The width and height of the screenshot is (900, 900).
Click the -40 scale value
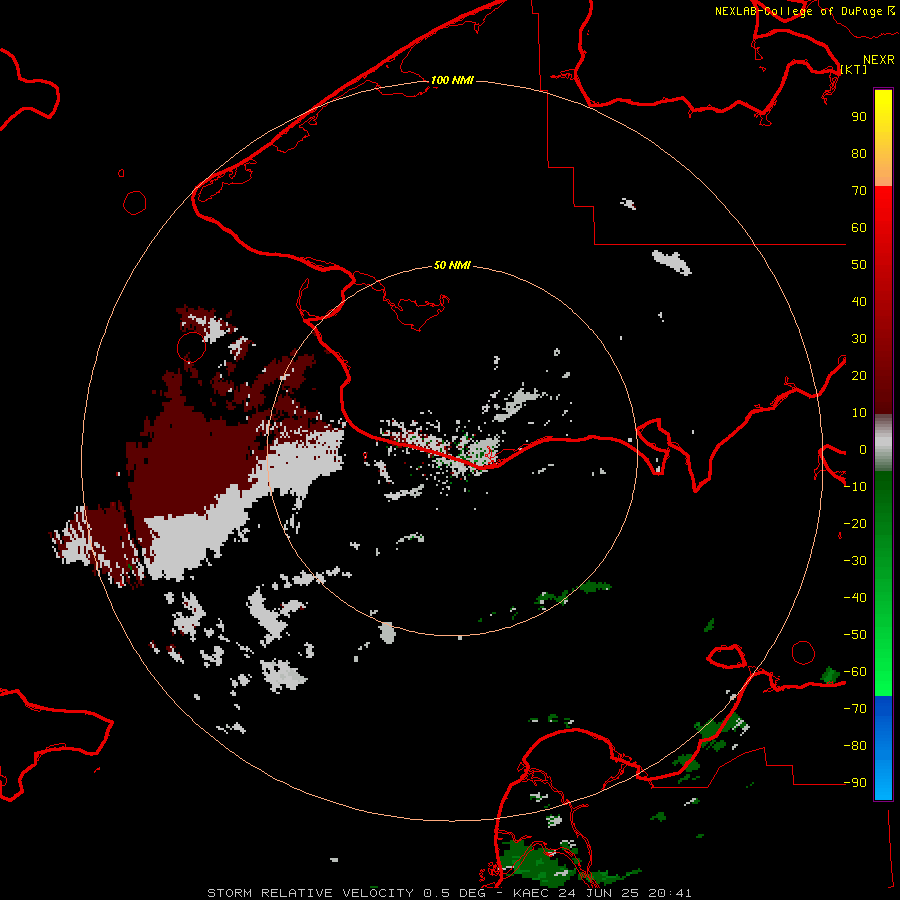pos(855,598)
